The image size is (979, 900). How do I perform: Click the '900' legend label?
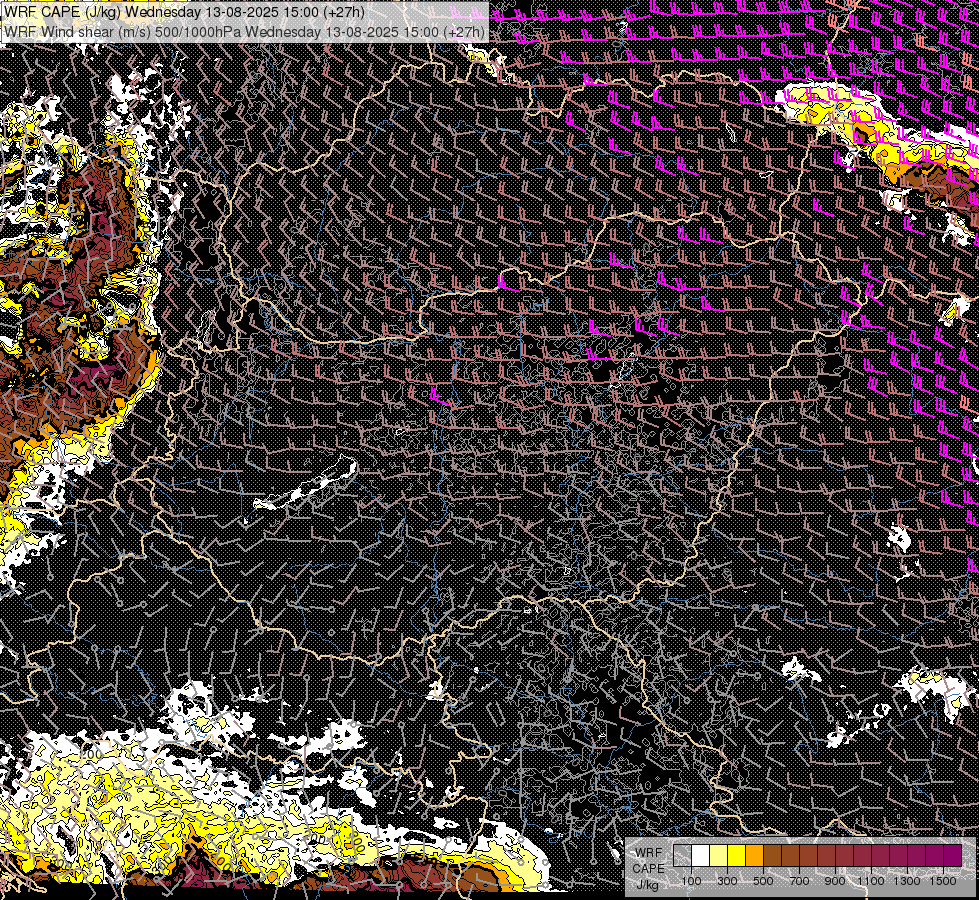coord(835,881)
